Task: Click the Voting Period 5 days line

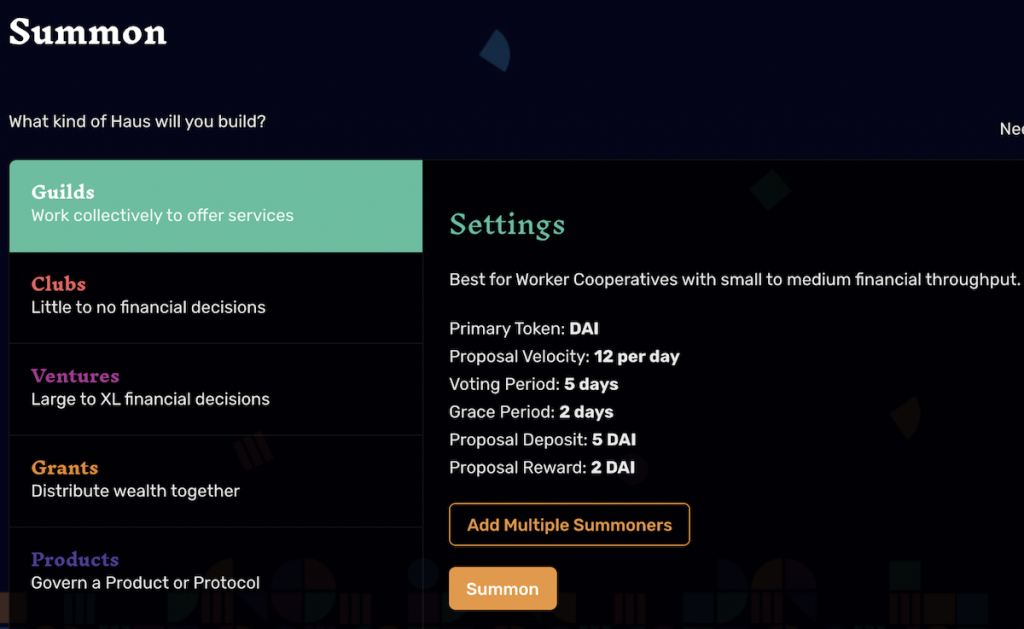Action: [x=533, y=384]
